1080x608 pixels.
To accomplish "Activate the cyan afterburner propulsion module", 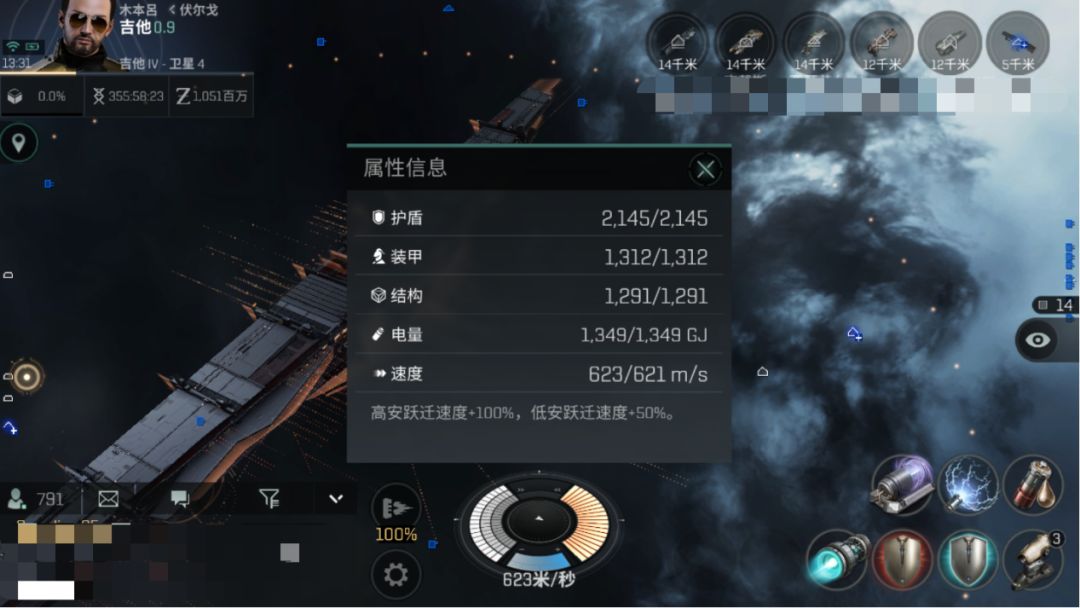I will 836,560.
